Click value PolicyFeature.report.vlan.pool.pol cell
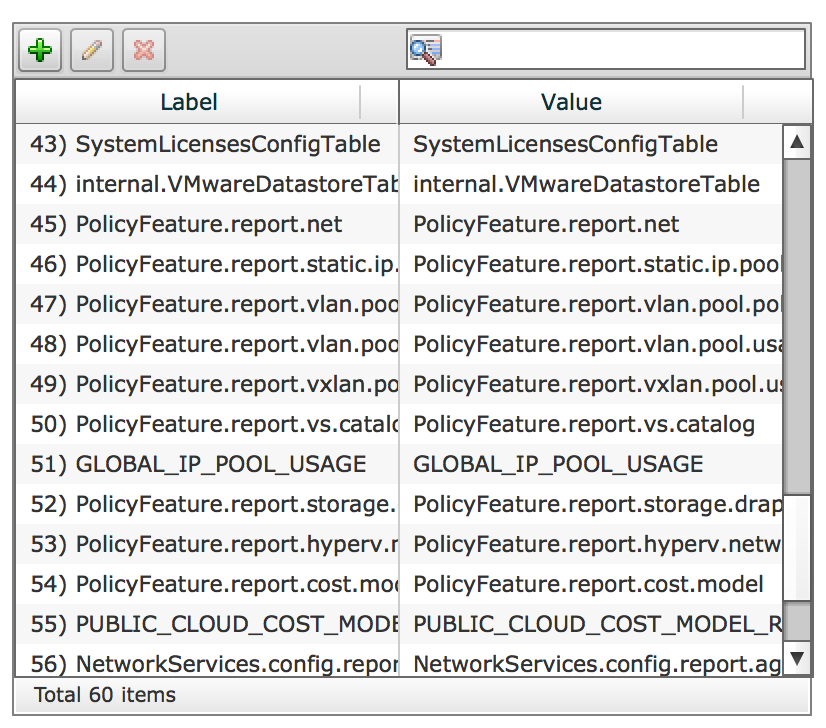 591,304
